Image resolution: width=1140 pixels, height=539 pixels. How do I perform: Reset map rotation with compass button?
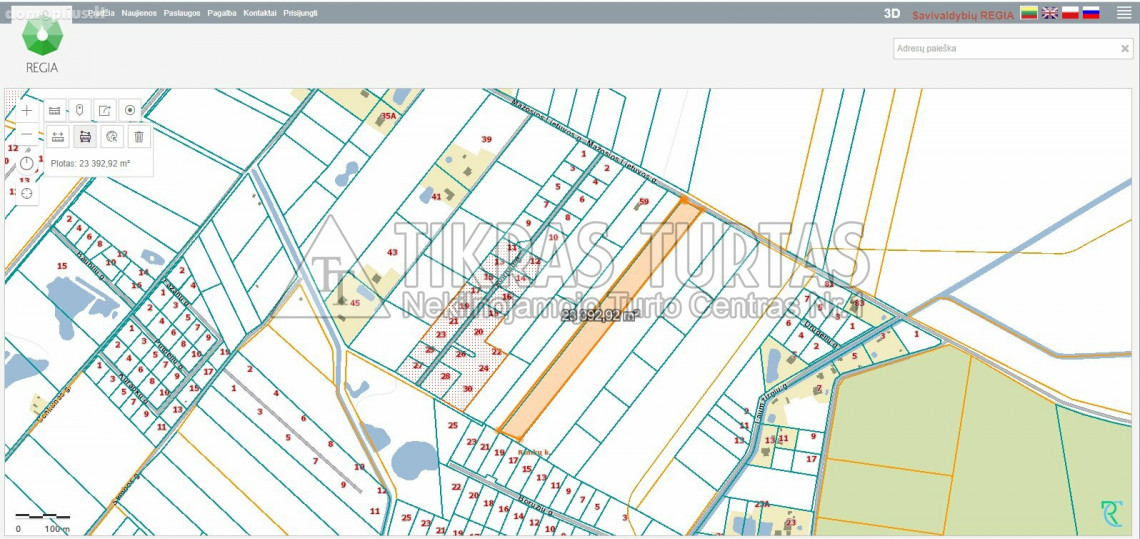click(x=27, y=164)
